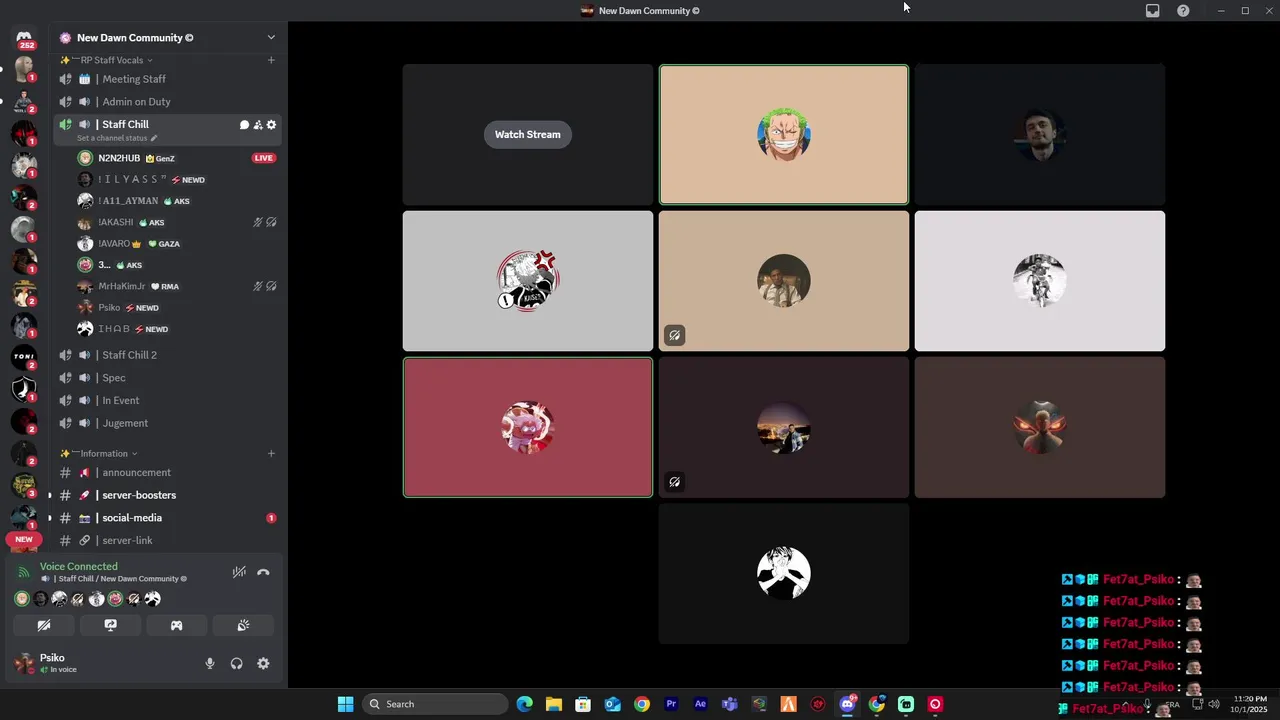The height and width of the screenshot is (720, 1280).
Task: Open the soundboard button
Action: click(243, 625)
